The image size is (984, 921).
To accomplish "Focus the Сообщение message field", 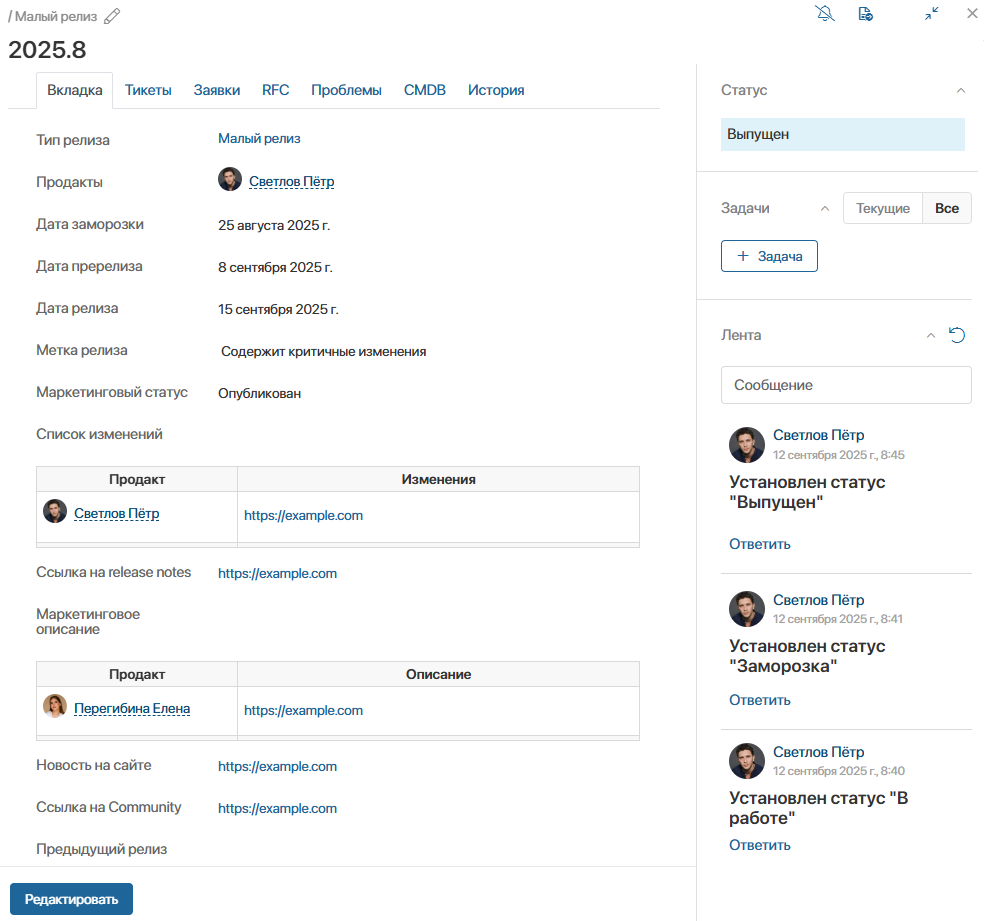I will 846,385.
